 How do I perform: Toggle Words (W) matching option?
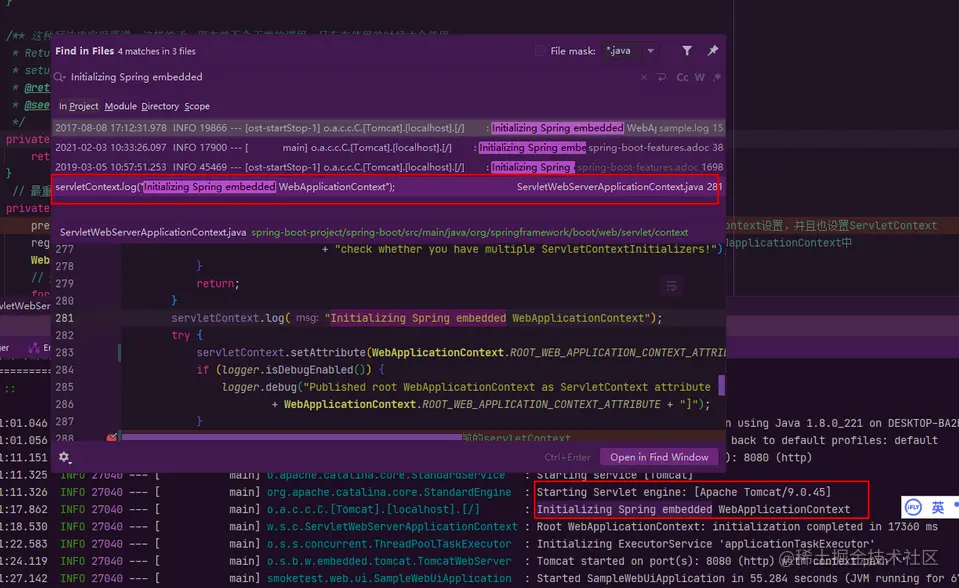click(x=700, y=77)
